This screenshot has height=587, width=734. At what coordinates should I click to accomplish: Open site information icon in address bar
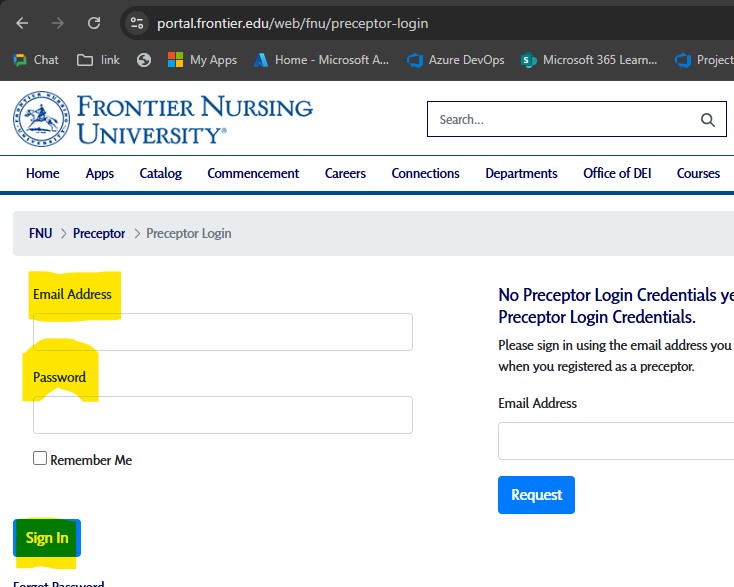click(137, 23)
